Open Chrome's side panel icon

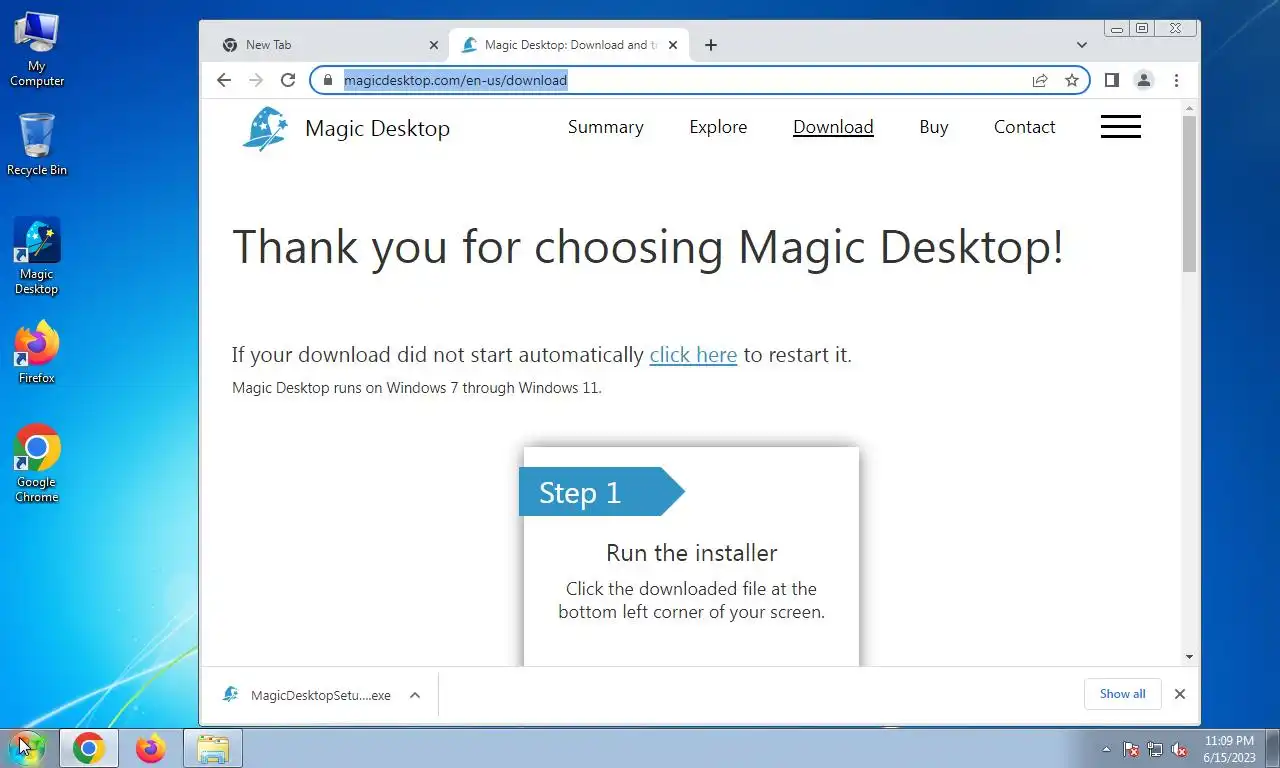click(x=1111, y=80)
